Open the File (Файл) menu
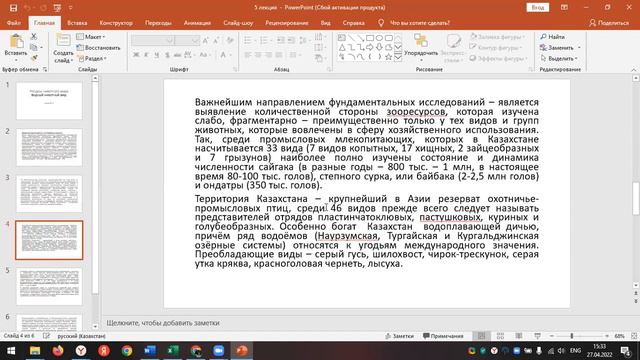Screen dimensions: 640x360 13,23
